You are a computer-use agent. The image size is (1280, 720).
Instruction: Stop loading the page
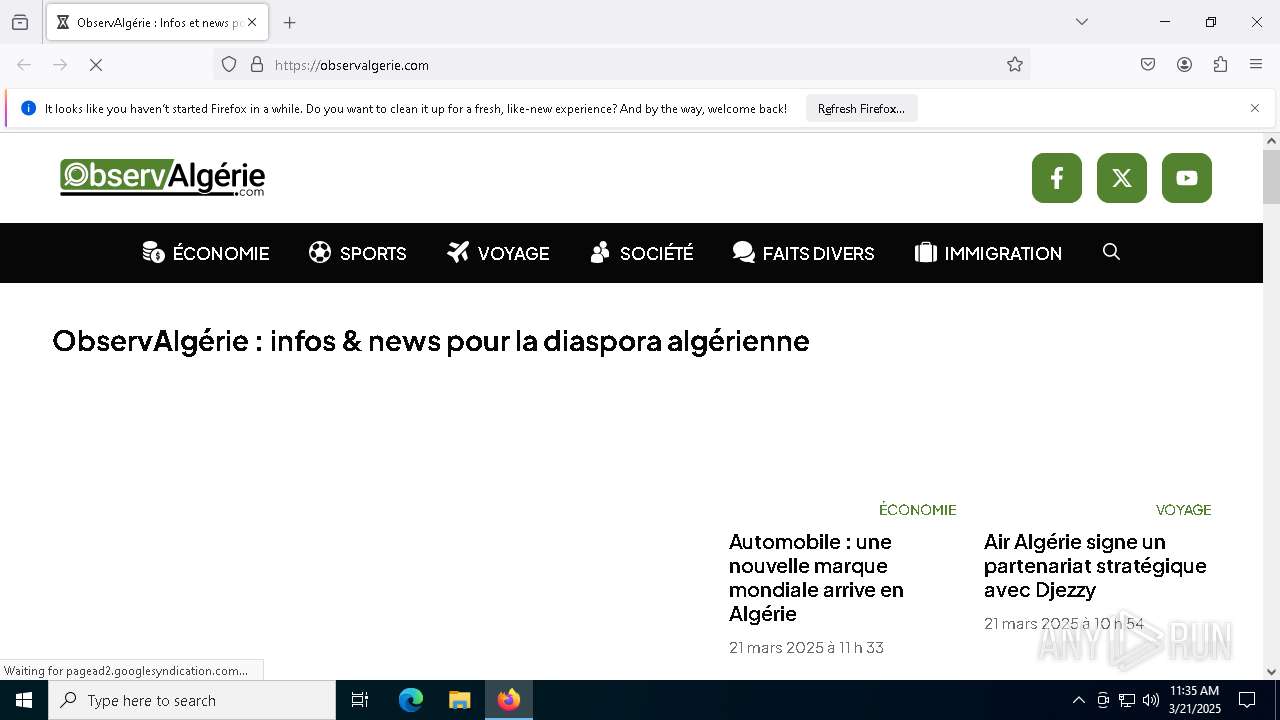click(x=96, y=65)
